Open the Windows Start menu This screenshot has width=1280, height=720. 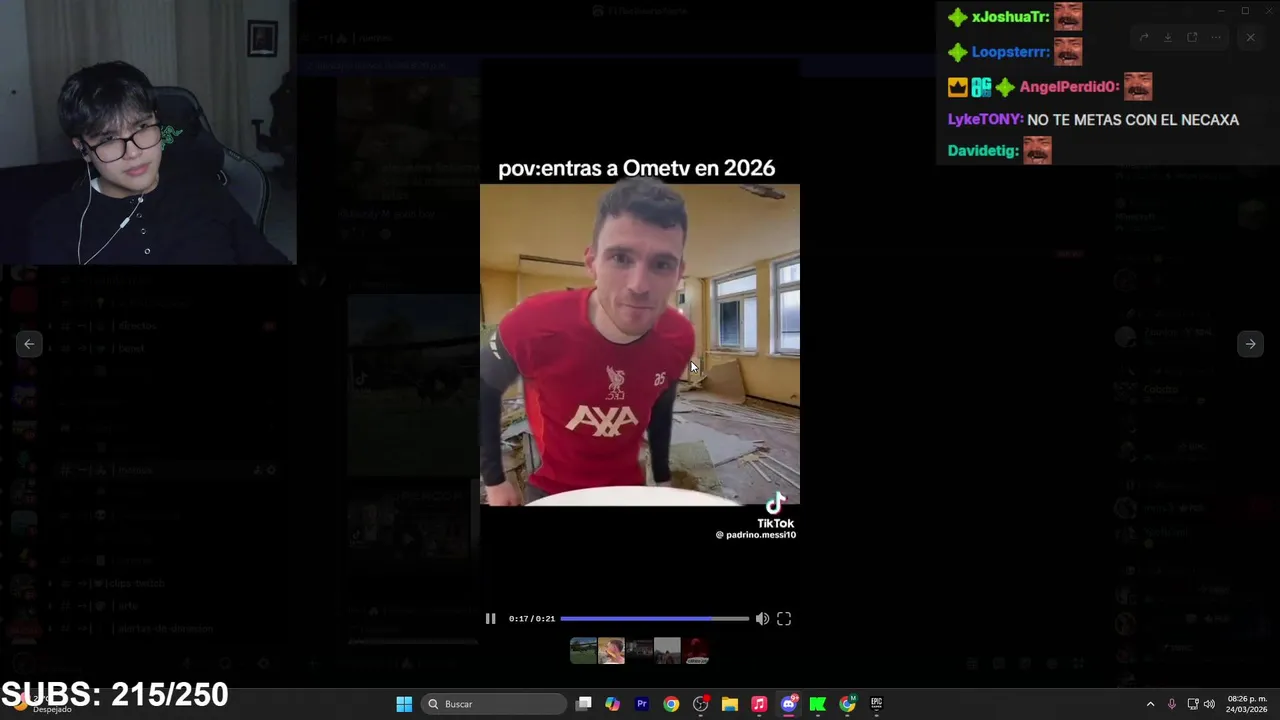(404, 704)
